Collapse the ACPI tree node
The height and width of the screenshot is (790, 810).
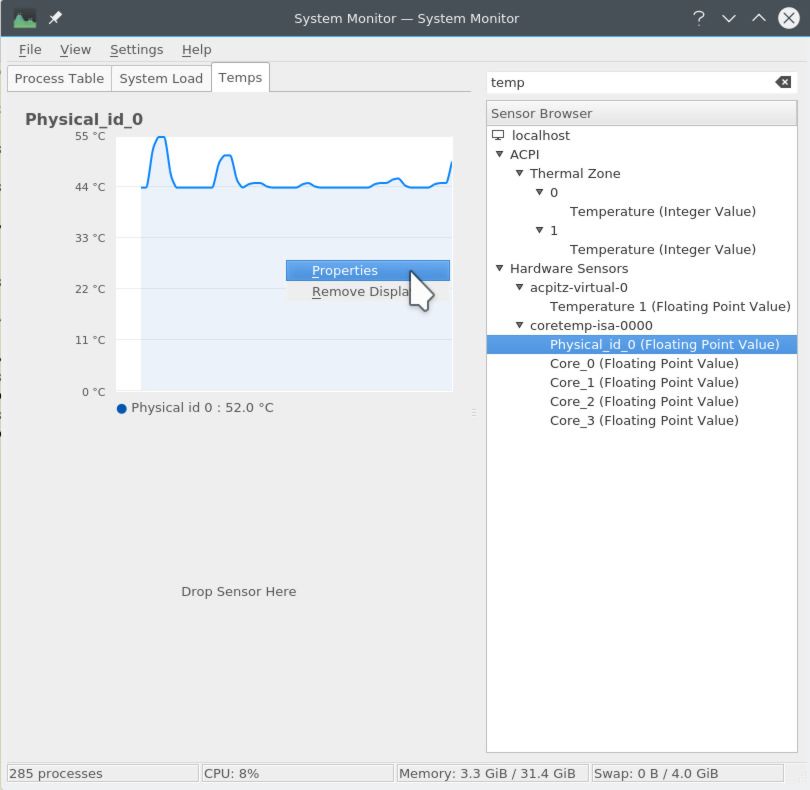[500, 154]
